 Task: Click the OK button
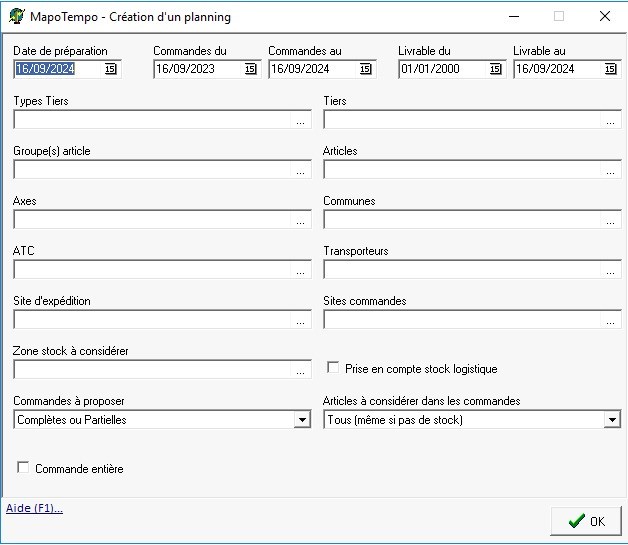[x=585, y=521]
